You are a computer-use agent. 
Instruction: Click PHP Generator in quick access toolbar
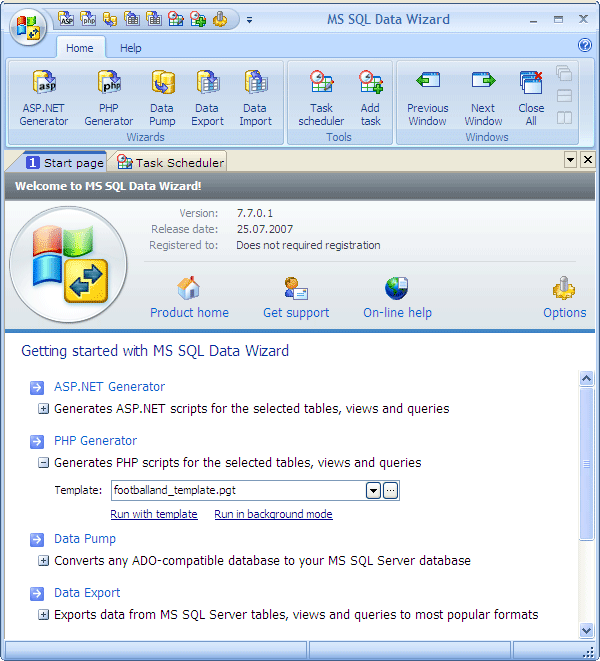click(x=88, y=19)
